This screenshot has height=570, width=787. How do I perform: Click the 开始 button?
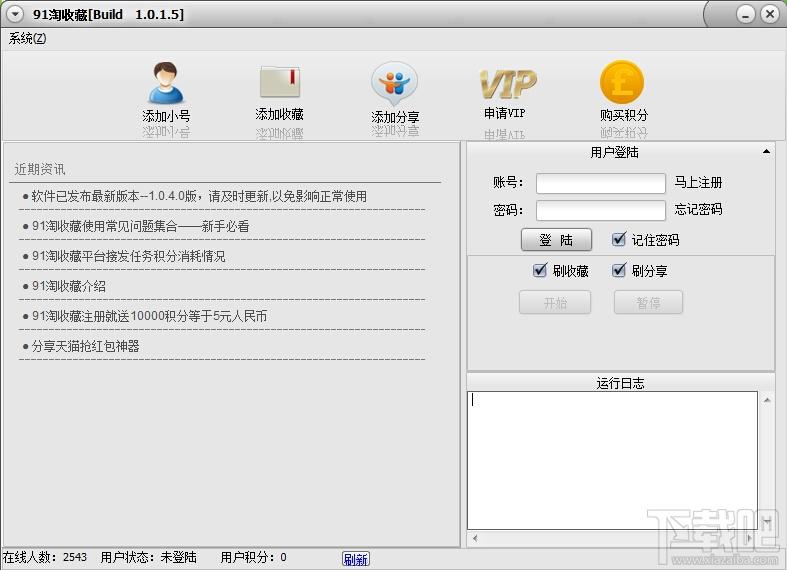point(555,303)
